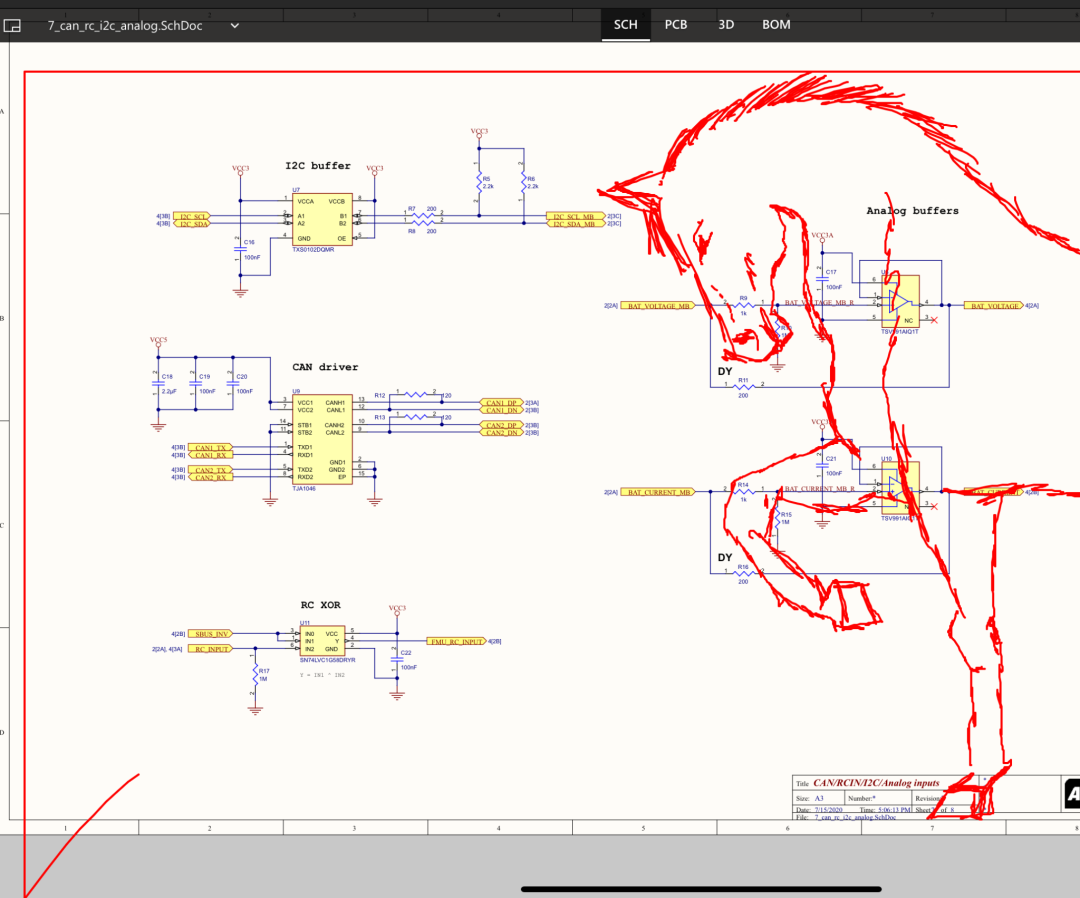The width and height of the screenshot is (1080, 898).
Task: Select the CAN1_DP port
Action: point(501,403)
